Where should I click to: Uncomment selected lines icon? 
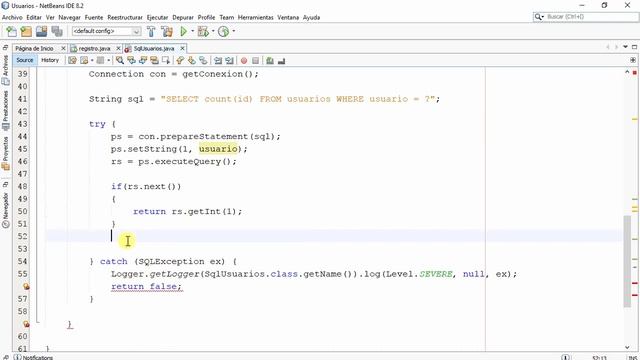(x=281, y=60)
